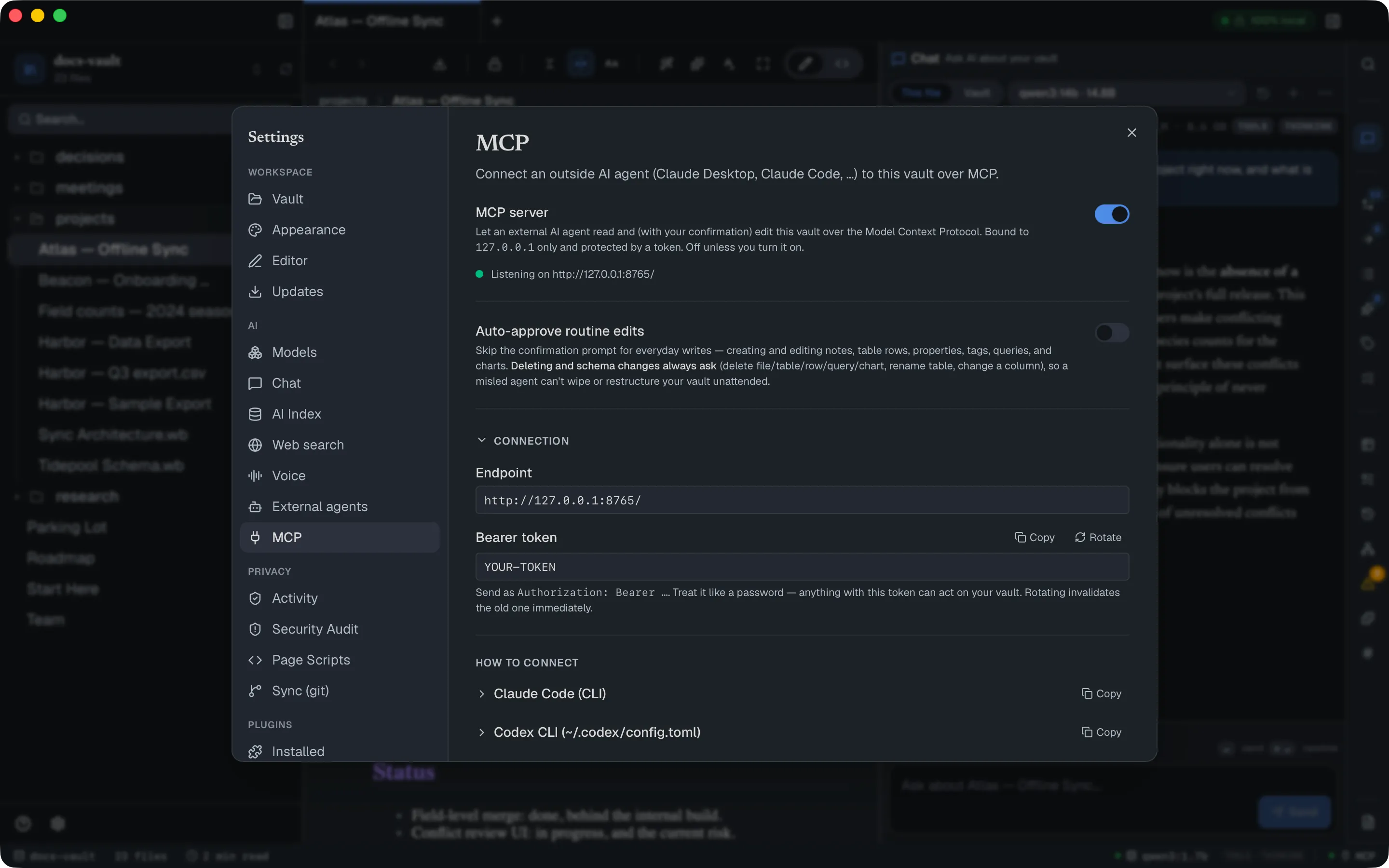Open Installed plugins settings
This screenshot has height=868, width=1389.
click(x=340, y=751)
